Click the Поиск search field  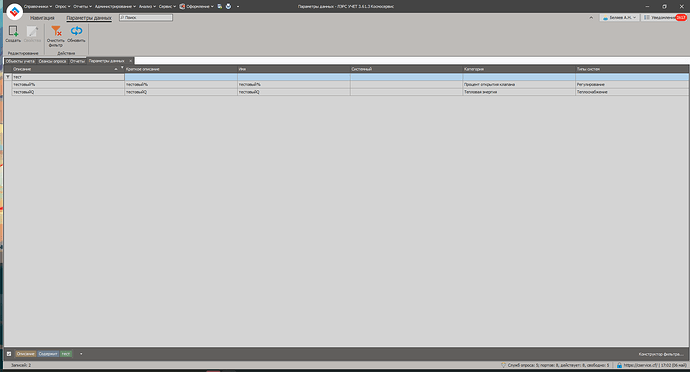(x=146, y=18)
